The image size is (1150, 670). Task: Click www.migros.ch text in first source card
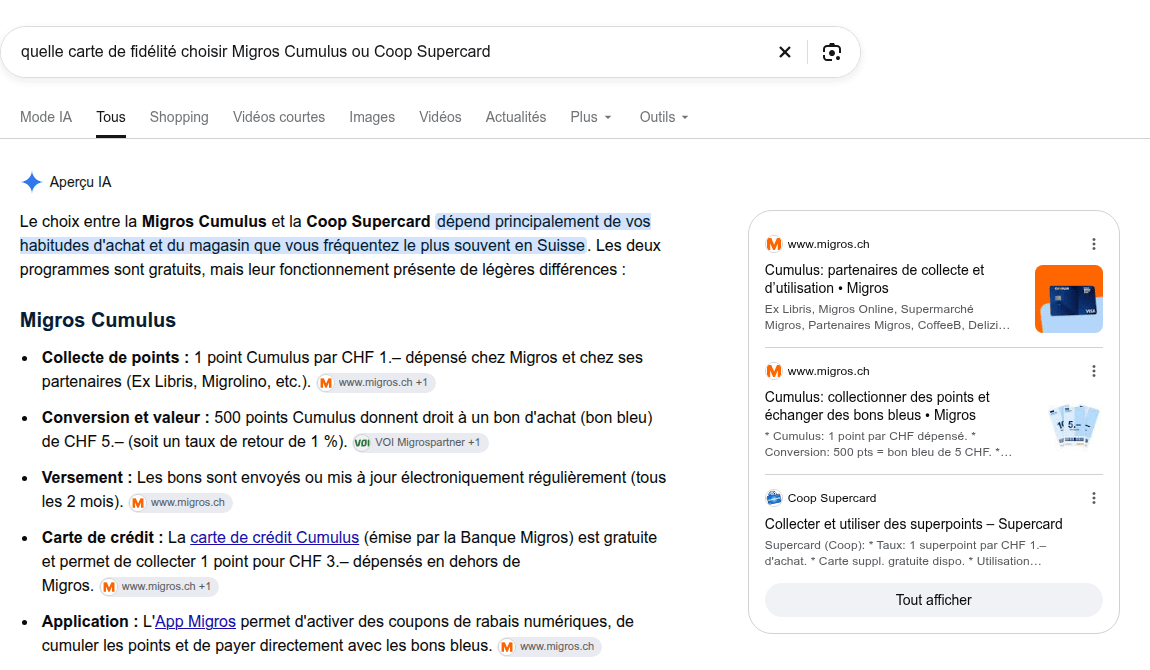point(828,244)
